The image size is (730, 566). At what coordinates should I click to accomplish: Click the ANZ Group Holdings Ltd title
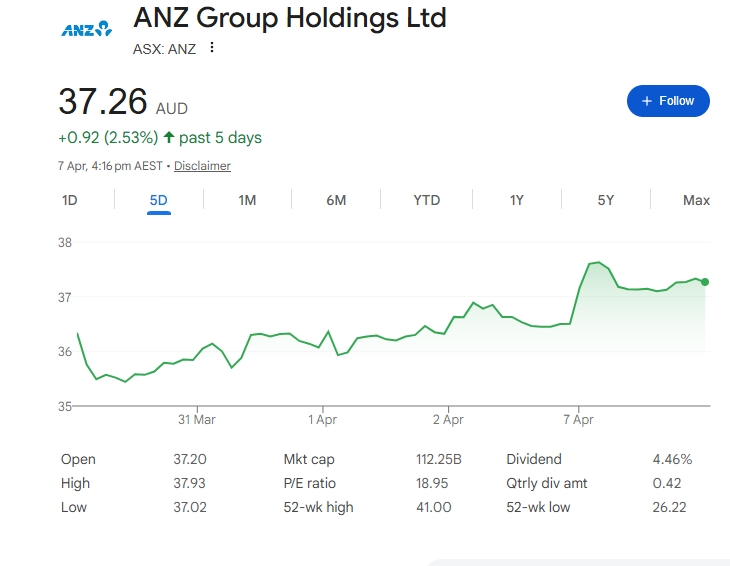click(290, 18)
